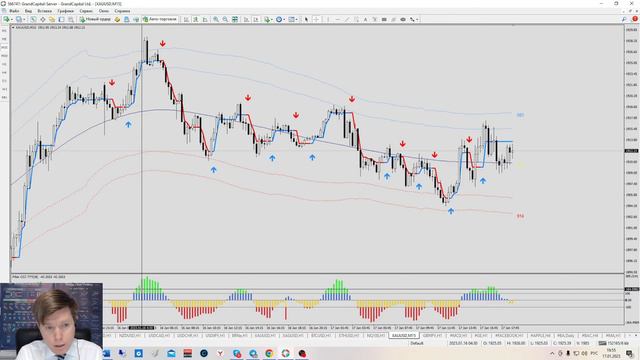Select the trendline drawing tool

click(347, 19)
